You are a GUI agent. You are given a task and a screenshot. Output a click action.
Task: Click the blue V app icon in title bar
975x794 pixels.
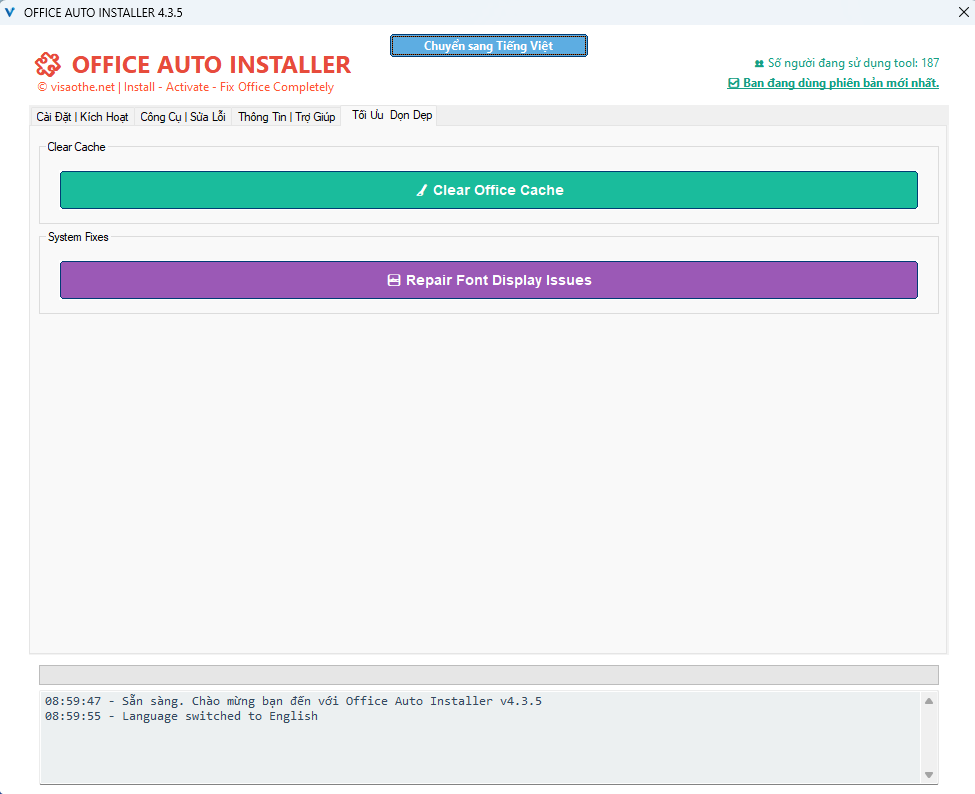tap(10, 12)
